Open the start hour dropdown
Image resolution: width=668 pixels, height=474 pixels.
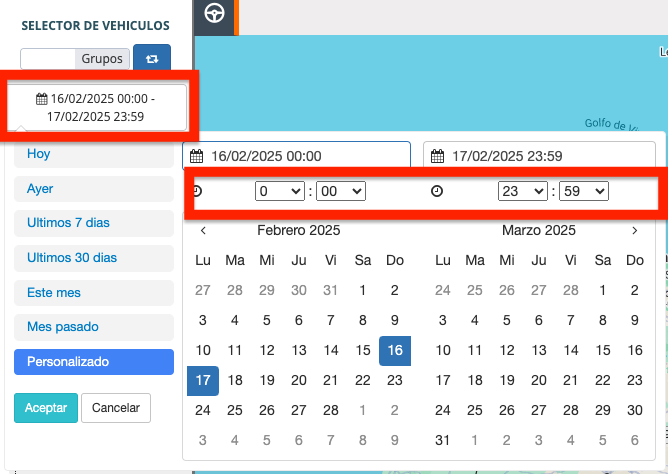click(279, 190)
